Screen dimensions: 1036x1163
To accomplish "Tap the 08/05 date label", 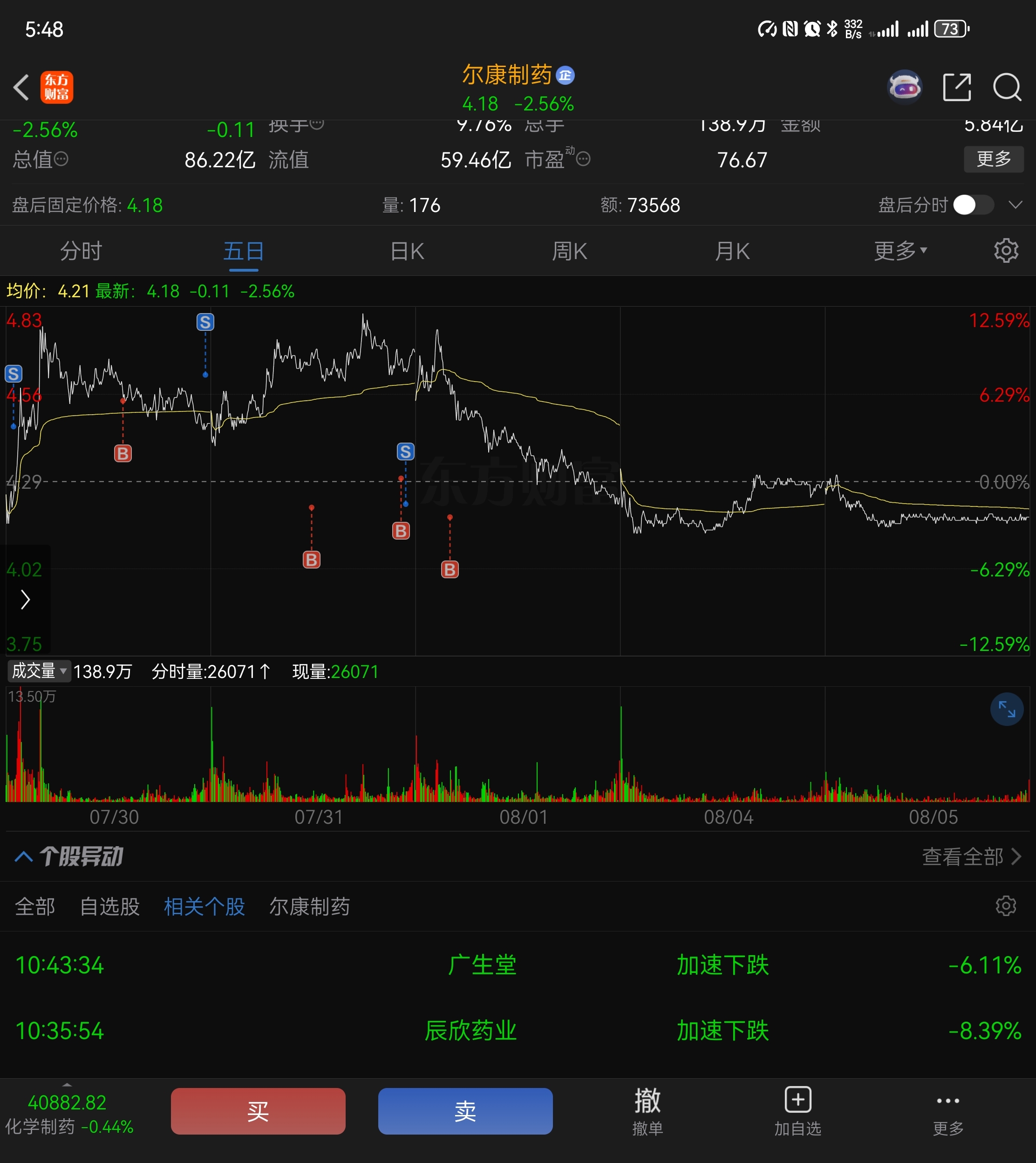I will (x=933, y=817).
